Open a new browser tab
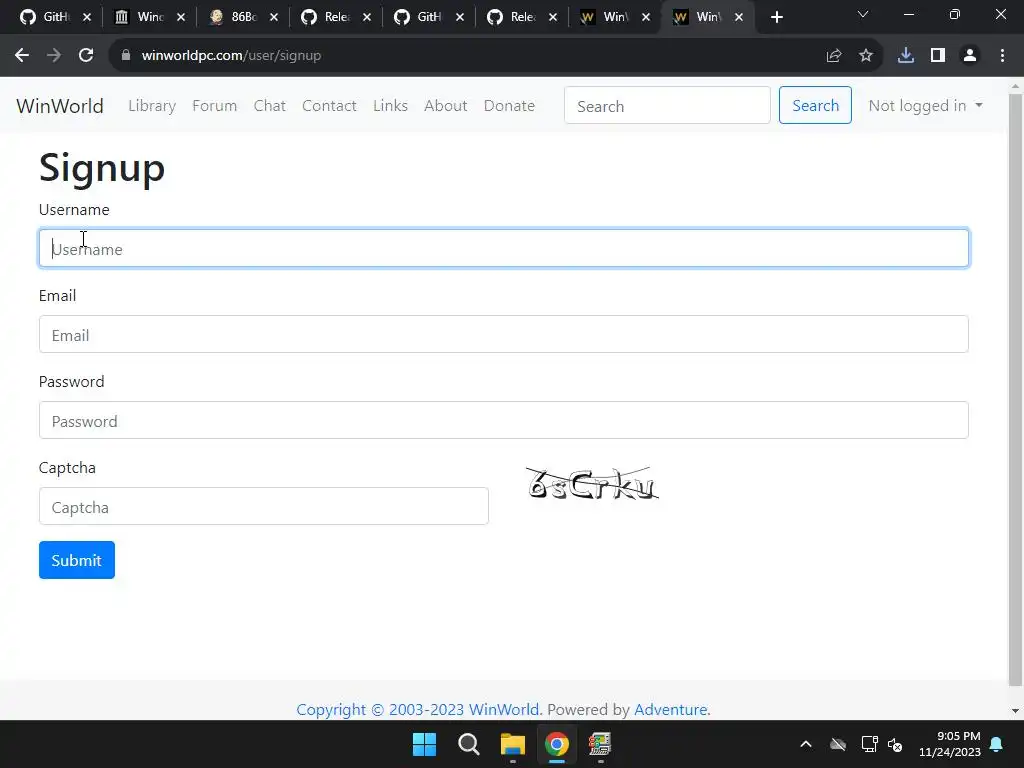The height and width of the screenshot is (768, 1024). coord(776,17)
